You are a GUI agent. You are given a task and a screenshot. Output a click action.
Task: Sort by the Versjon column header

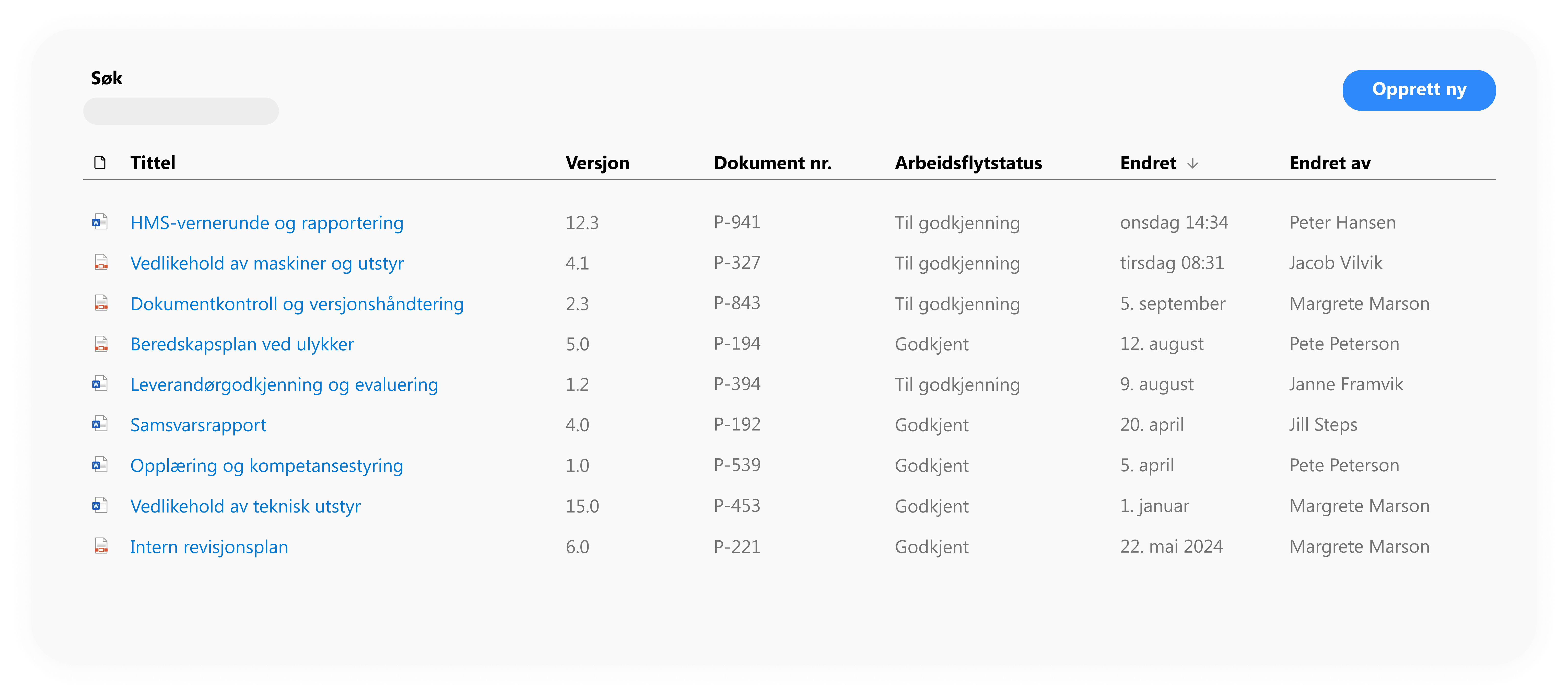[597, 163]
